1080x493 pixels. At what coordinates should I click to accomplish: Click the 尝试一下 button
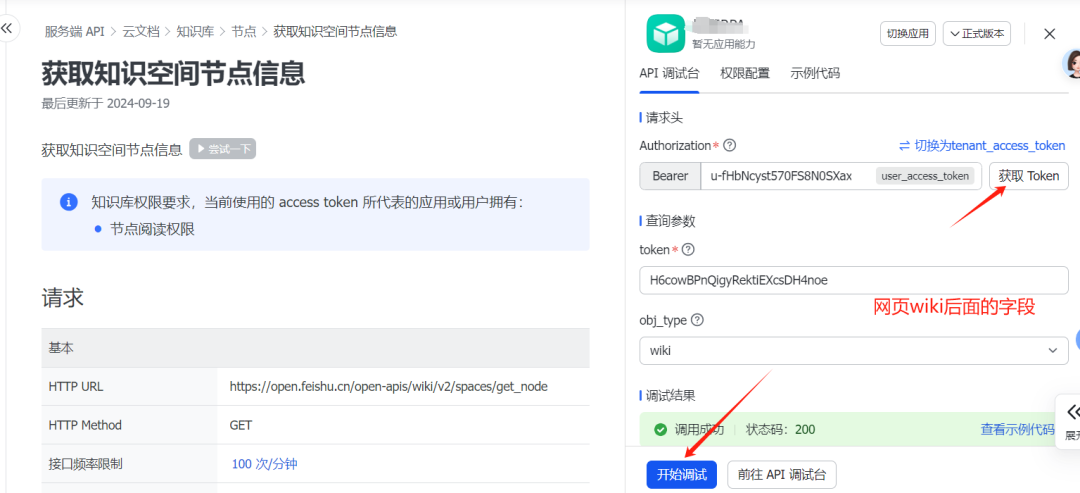point(222,149)
